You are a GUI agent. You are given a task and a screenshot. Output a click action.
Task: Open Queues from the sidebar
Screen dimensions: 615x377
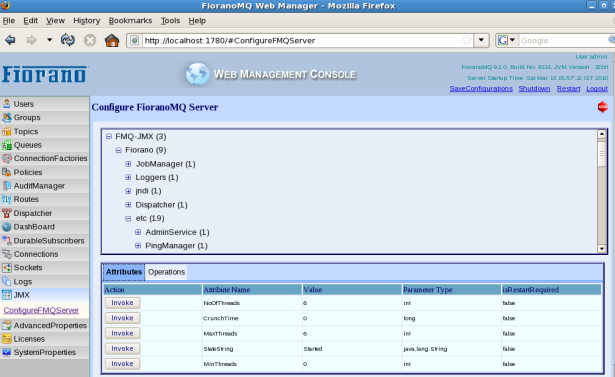point(27,145)
